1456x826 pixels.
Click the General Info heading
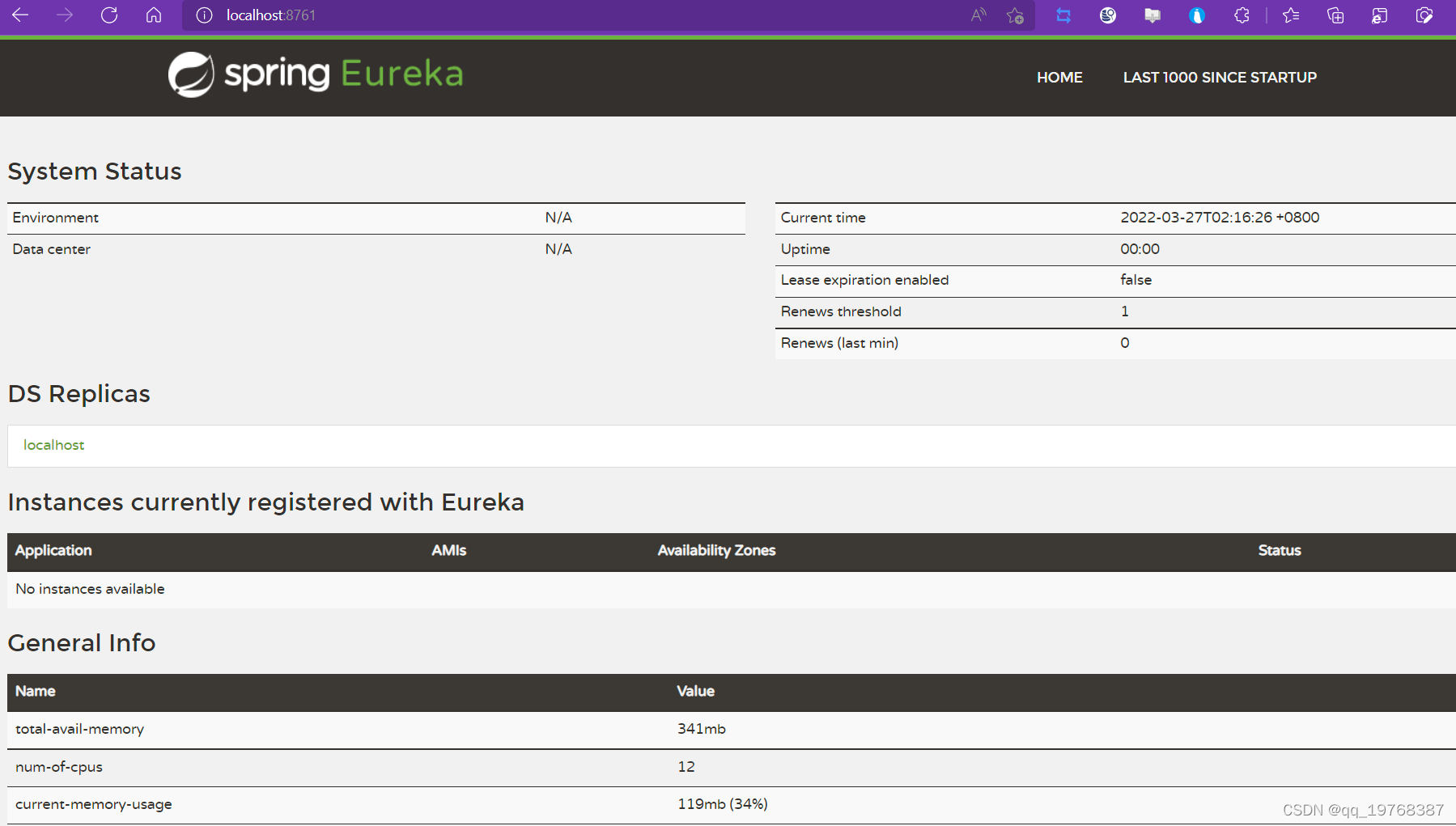tap(82, 643)
